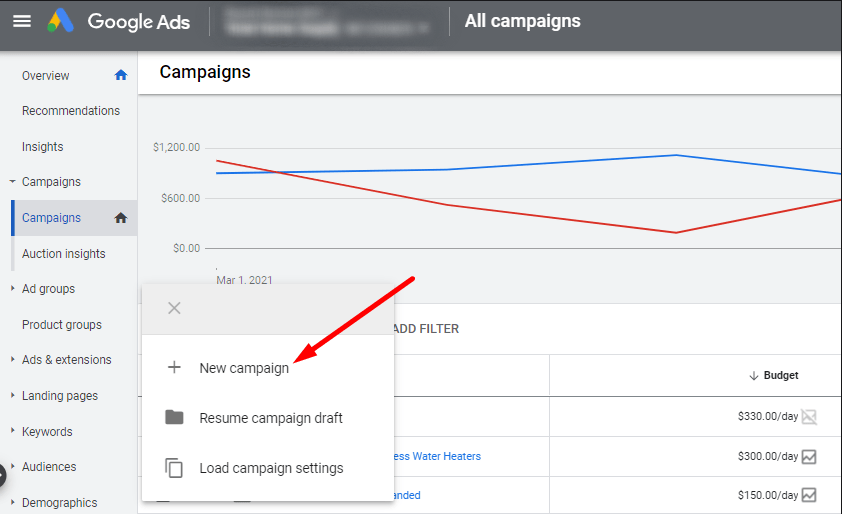842x514 pixels.
Task: Select Resume campaign draft
Action: pyautogui.click(x=271, y=418)
